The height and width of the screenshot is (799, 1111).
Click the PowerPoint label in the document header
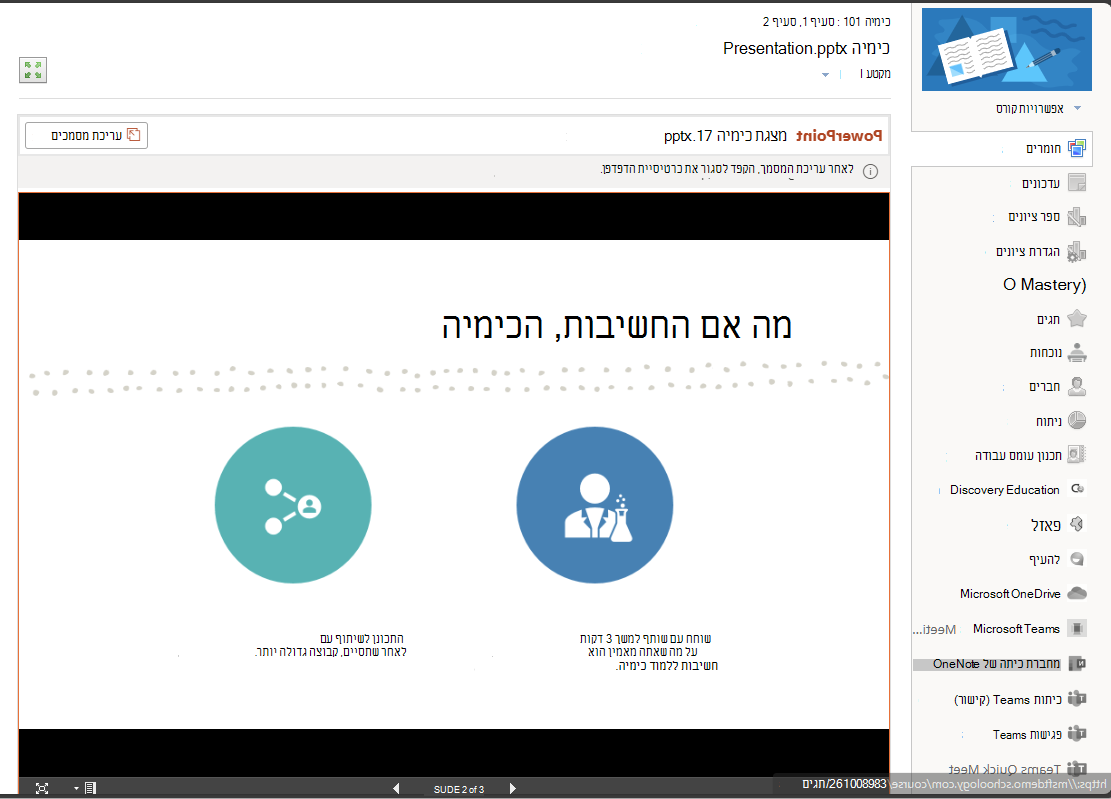(839, 135)
